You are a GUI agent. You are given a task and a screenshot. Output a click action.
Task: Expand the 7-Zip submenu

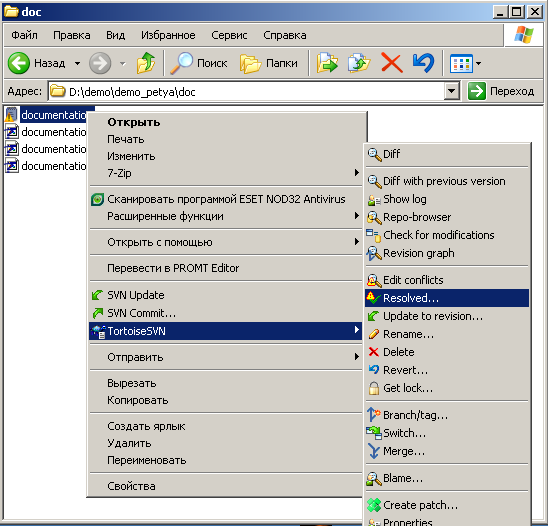point(225,173)
